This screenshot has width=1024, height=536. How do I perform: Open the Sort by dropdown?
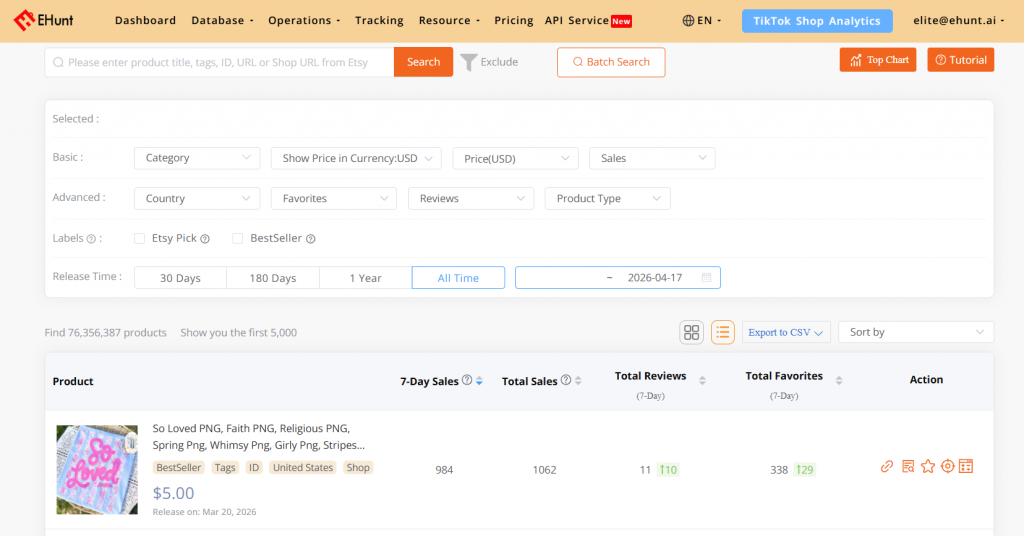click(916, 332)
